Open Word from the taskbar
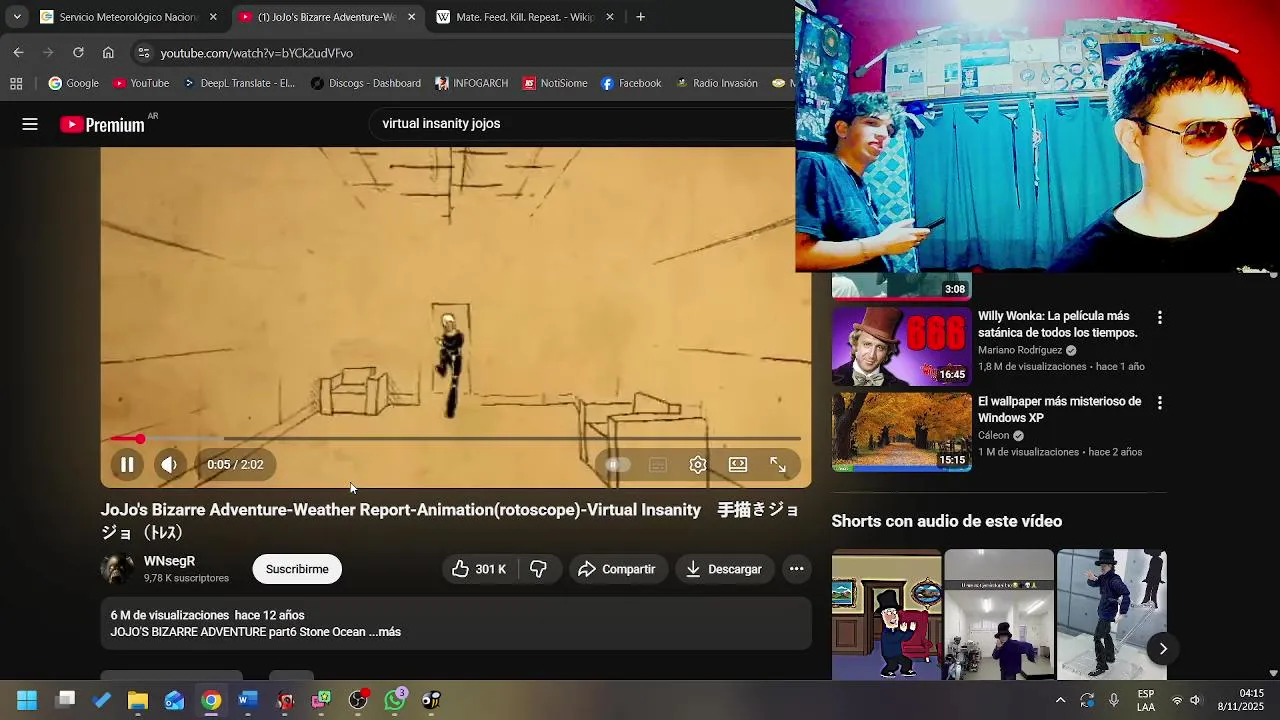 (x=248, y=700)
